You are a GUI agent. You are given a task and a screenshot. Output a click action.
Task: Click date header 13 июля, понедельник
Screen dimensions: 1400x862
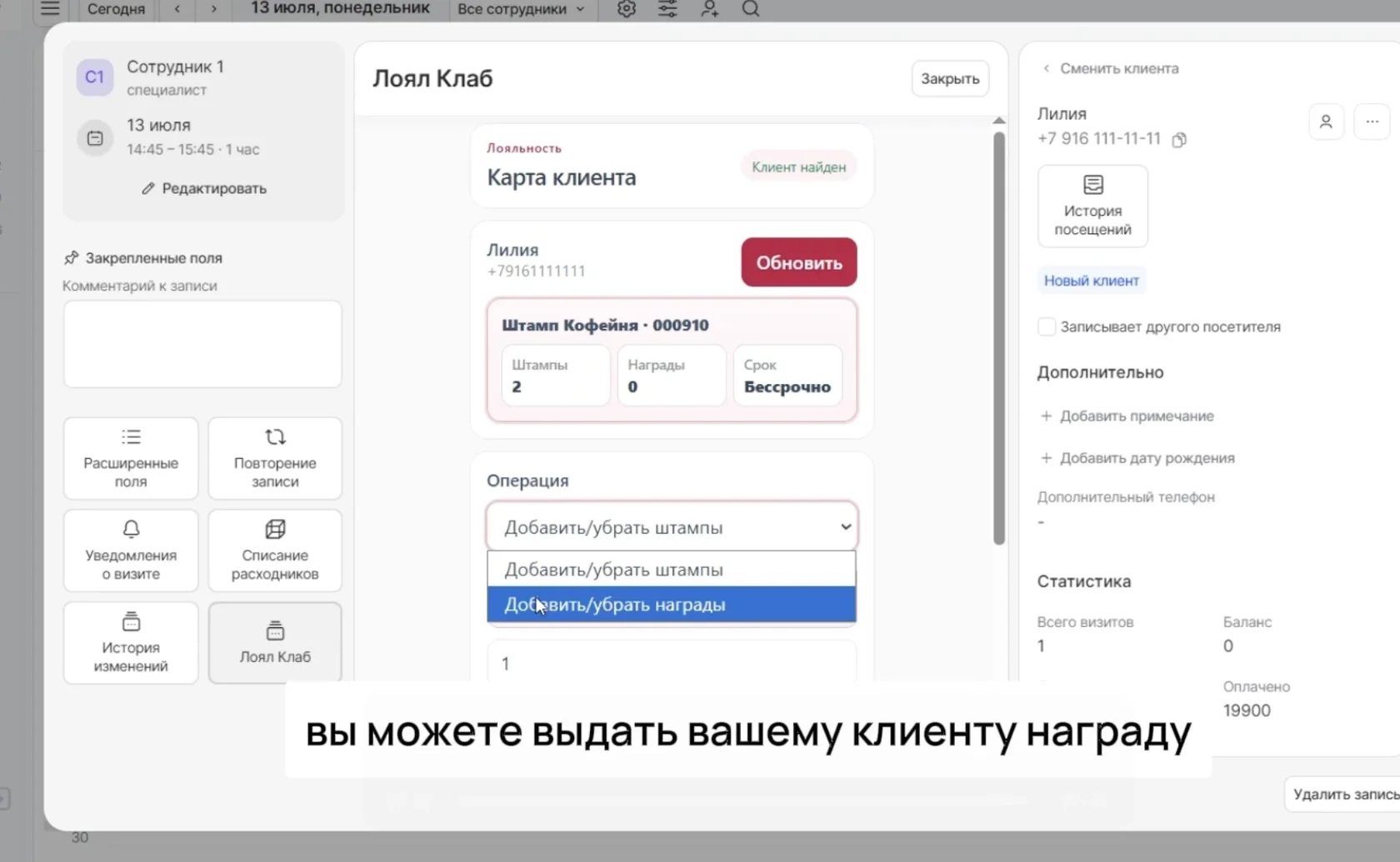(340, 8)
